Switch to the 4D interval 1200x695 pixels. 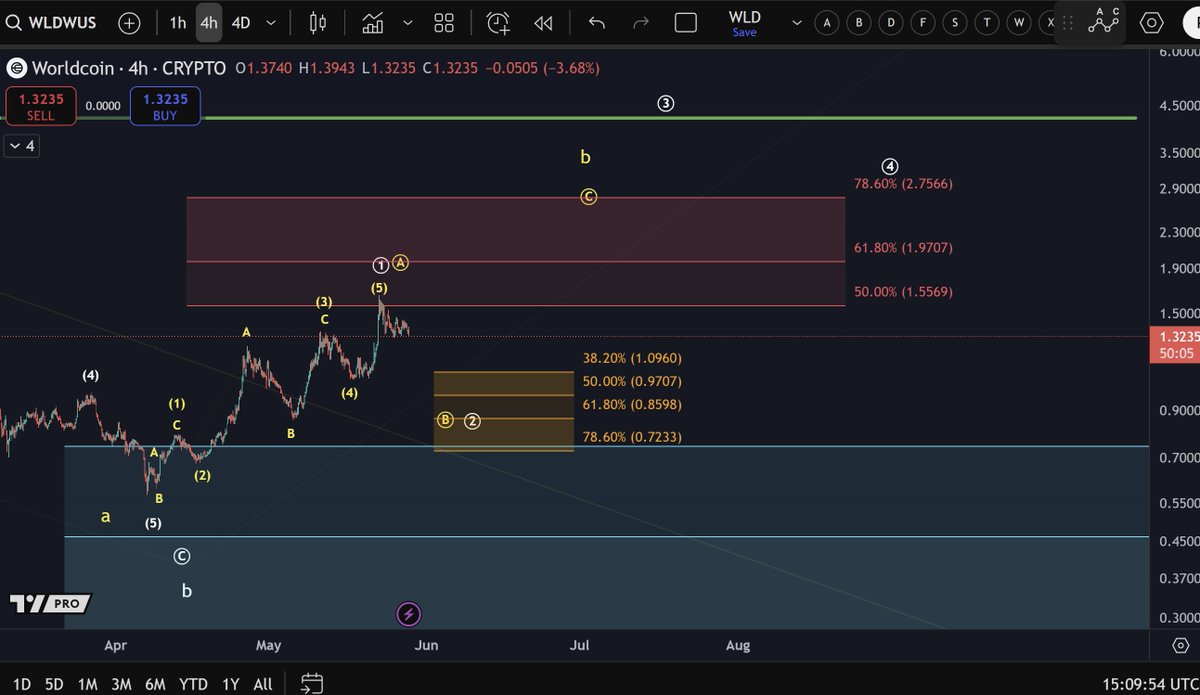click(241, 22)
